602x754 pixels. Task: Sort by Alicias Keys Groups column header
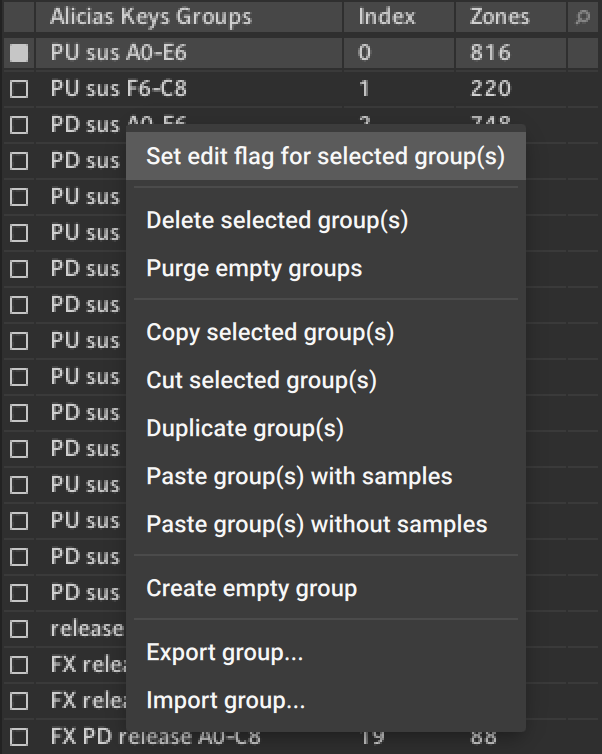pos(150,17)
